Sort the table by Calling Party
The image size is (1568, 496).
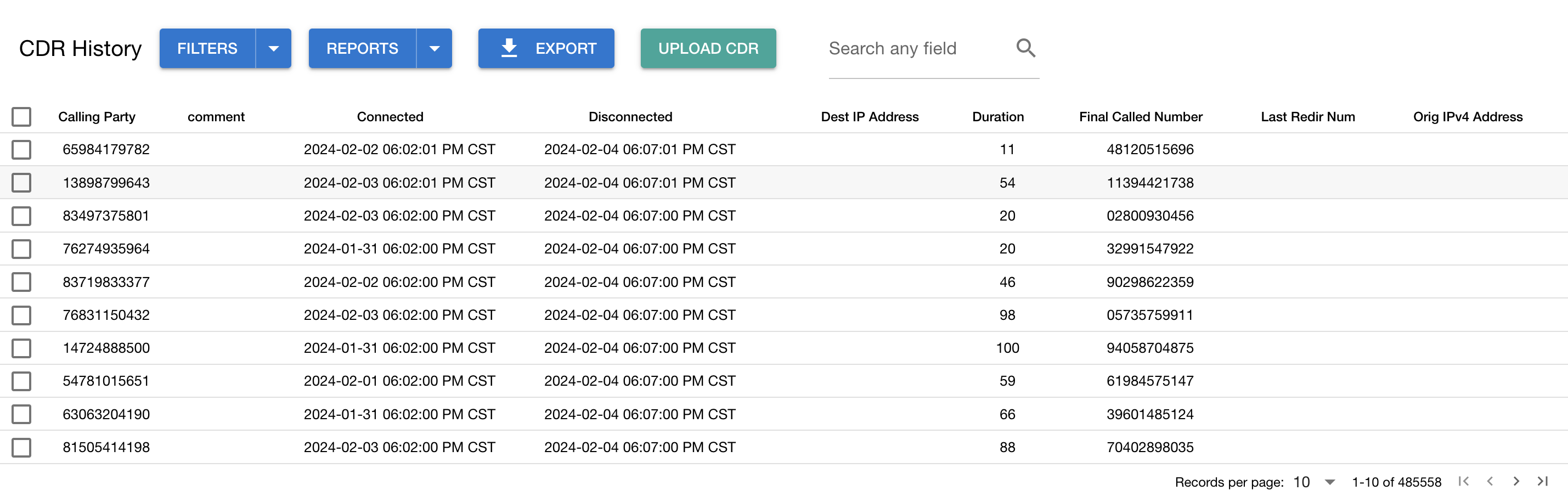click(97, 116)
